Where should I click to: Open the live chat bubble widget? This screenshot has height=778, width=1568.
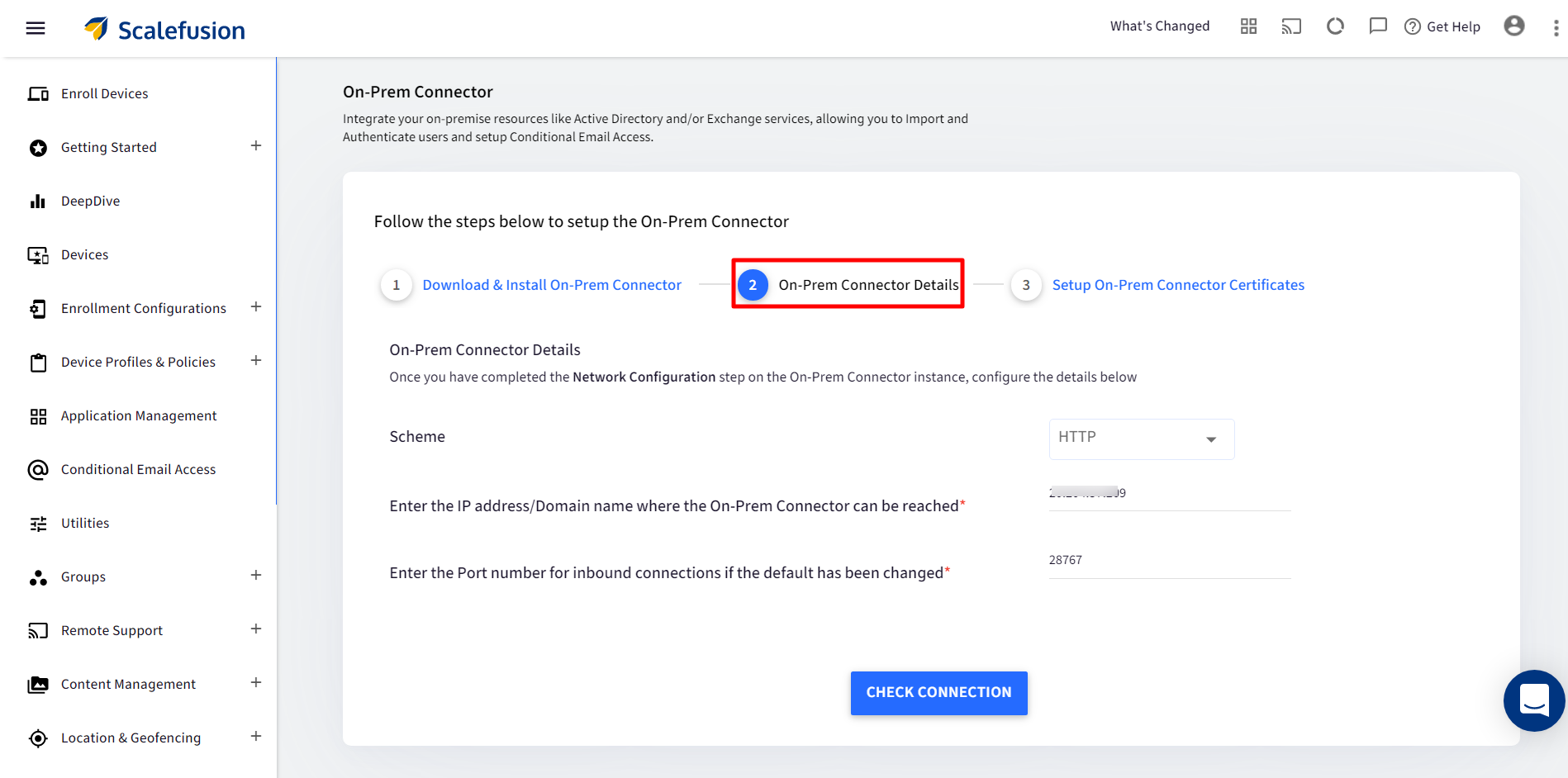click(x=1534, y=700)
